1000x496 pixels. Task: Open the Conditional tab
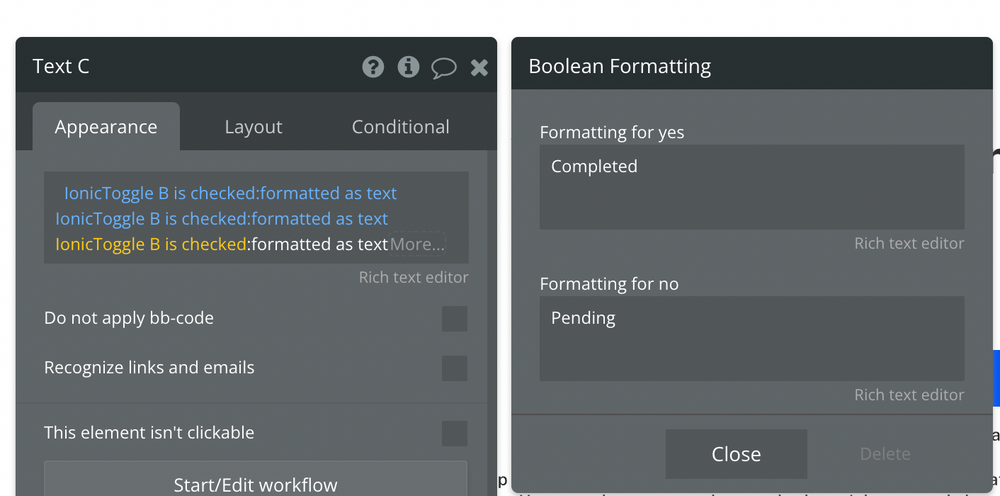tap(401, 127)
